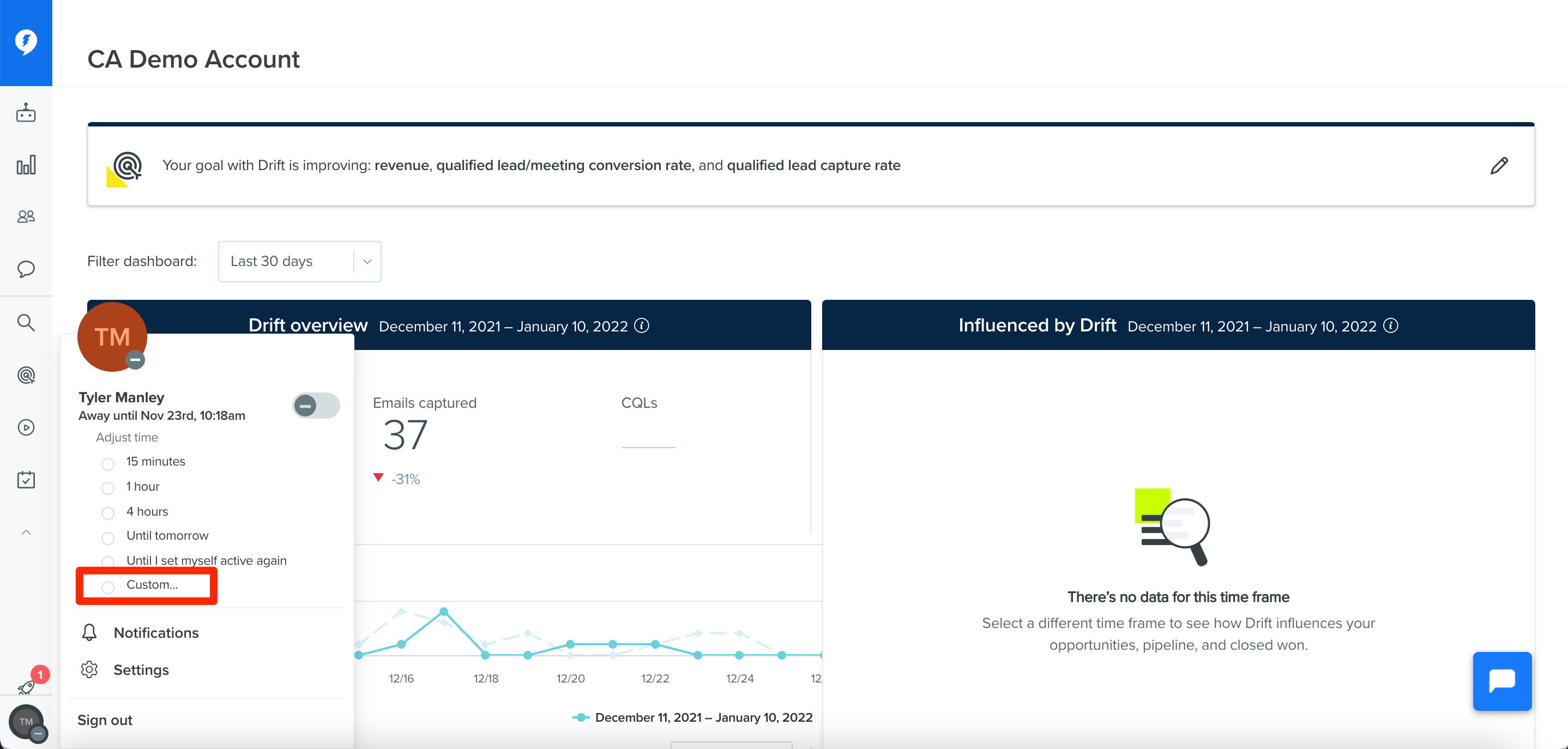Click the TM profile avatar in sidebar

point(26,722)
